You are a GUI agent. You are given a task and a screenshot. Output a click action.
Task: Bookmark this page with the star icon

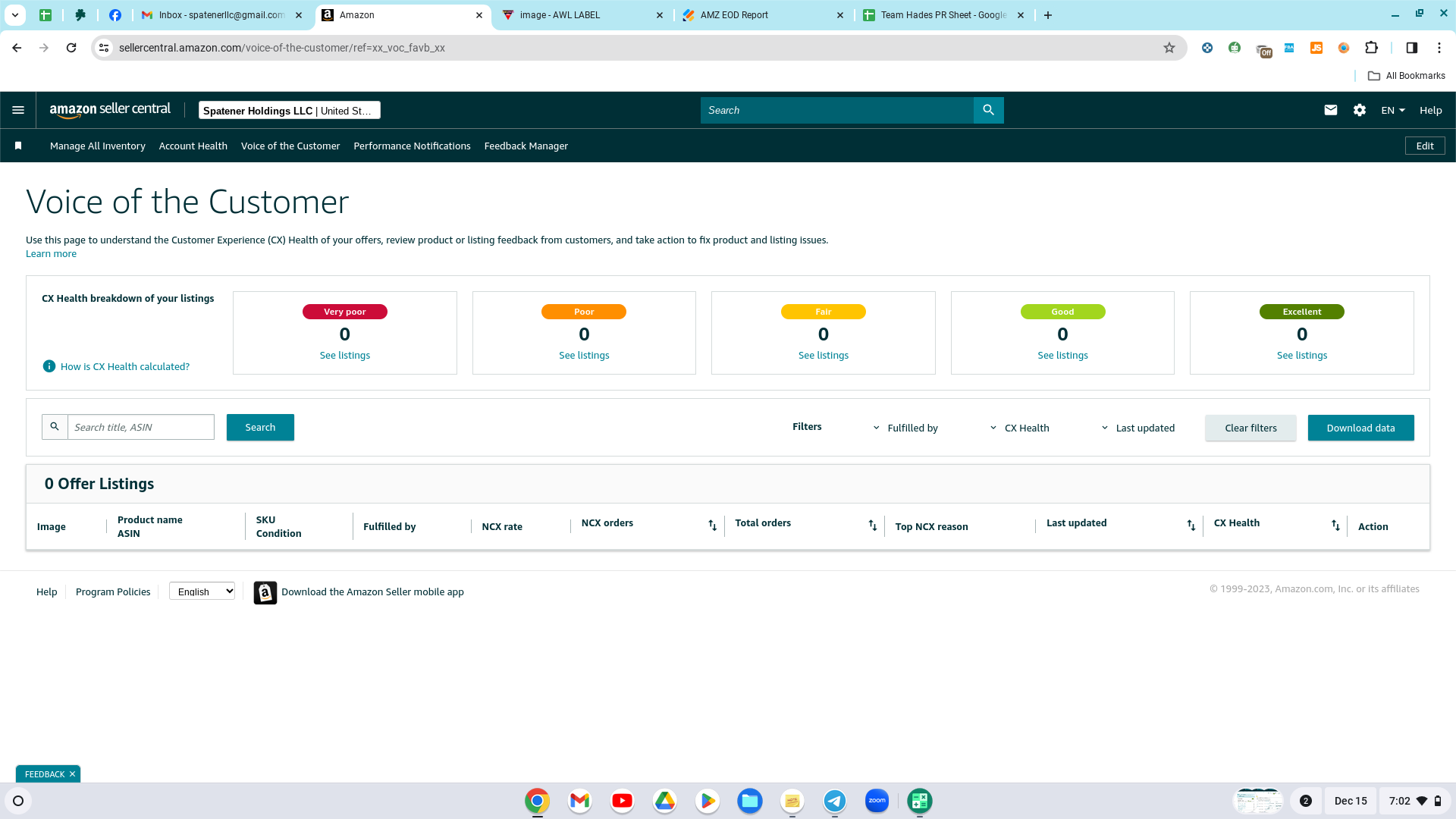coord(1169,48)
